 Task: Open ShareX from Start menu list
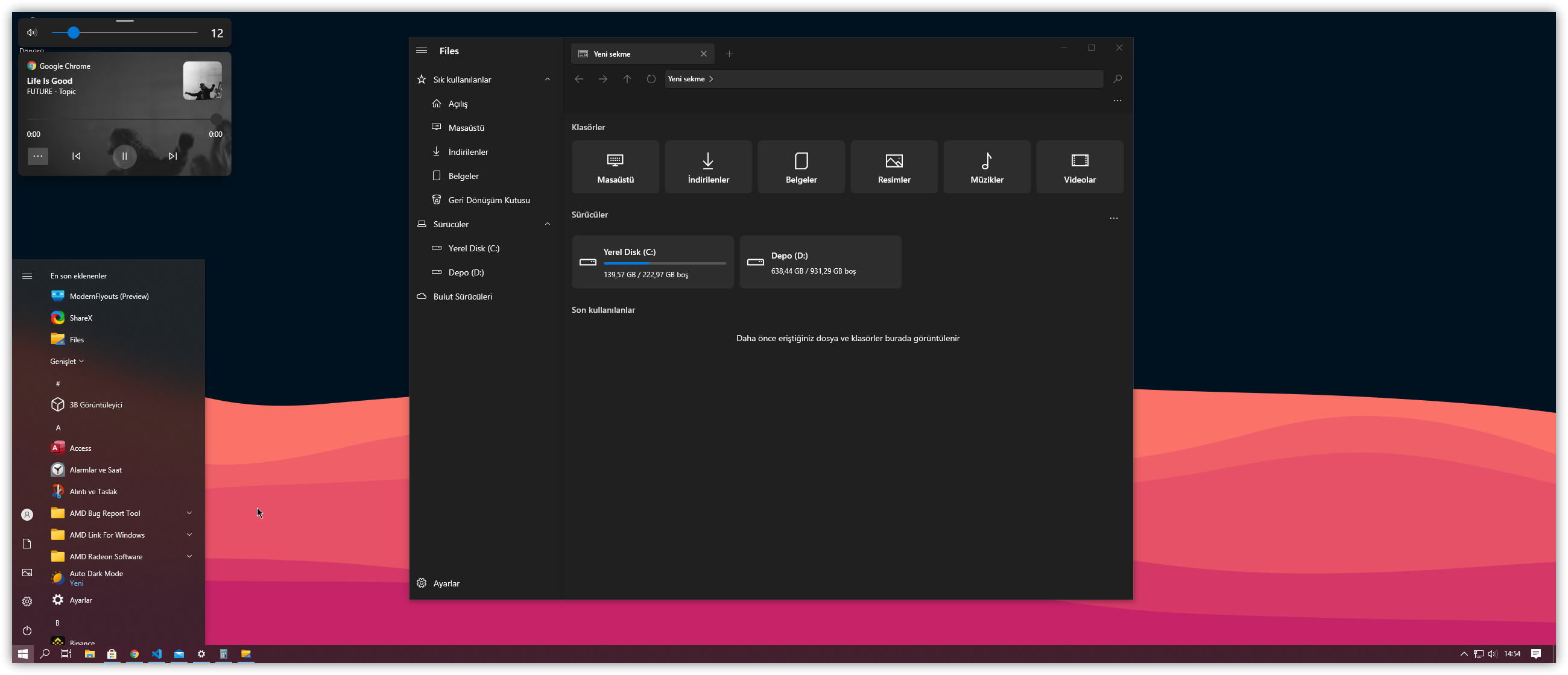click(x=81, y=318)
